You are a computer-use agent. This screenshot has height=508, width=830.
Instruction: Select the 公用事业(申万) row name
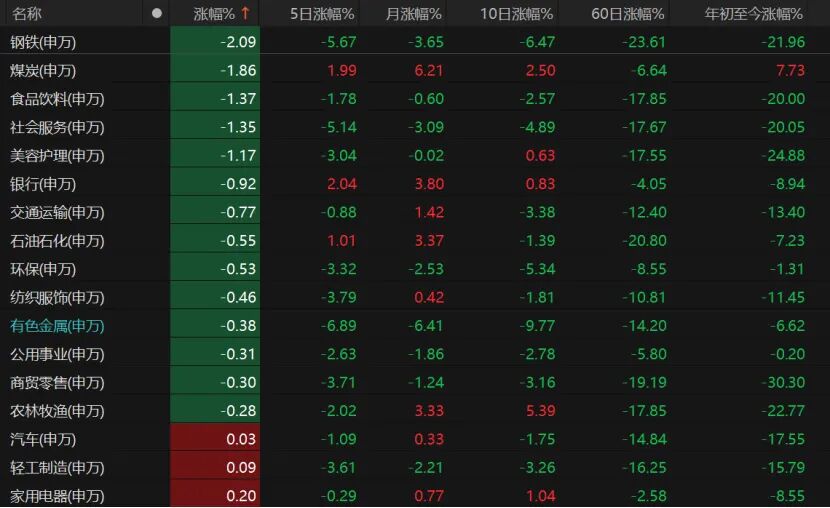[57, 355]
